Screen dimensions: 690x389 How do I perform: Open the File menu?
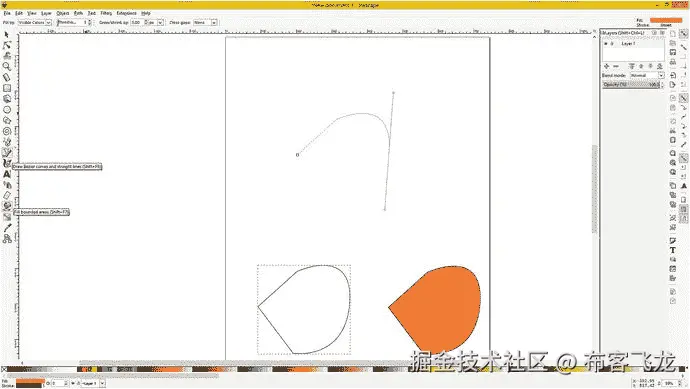7,13
